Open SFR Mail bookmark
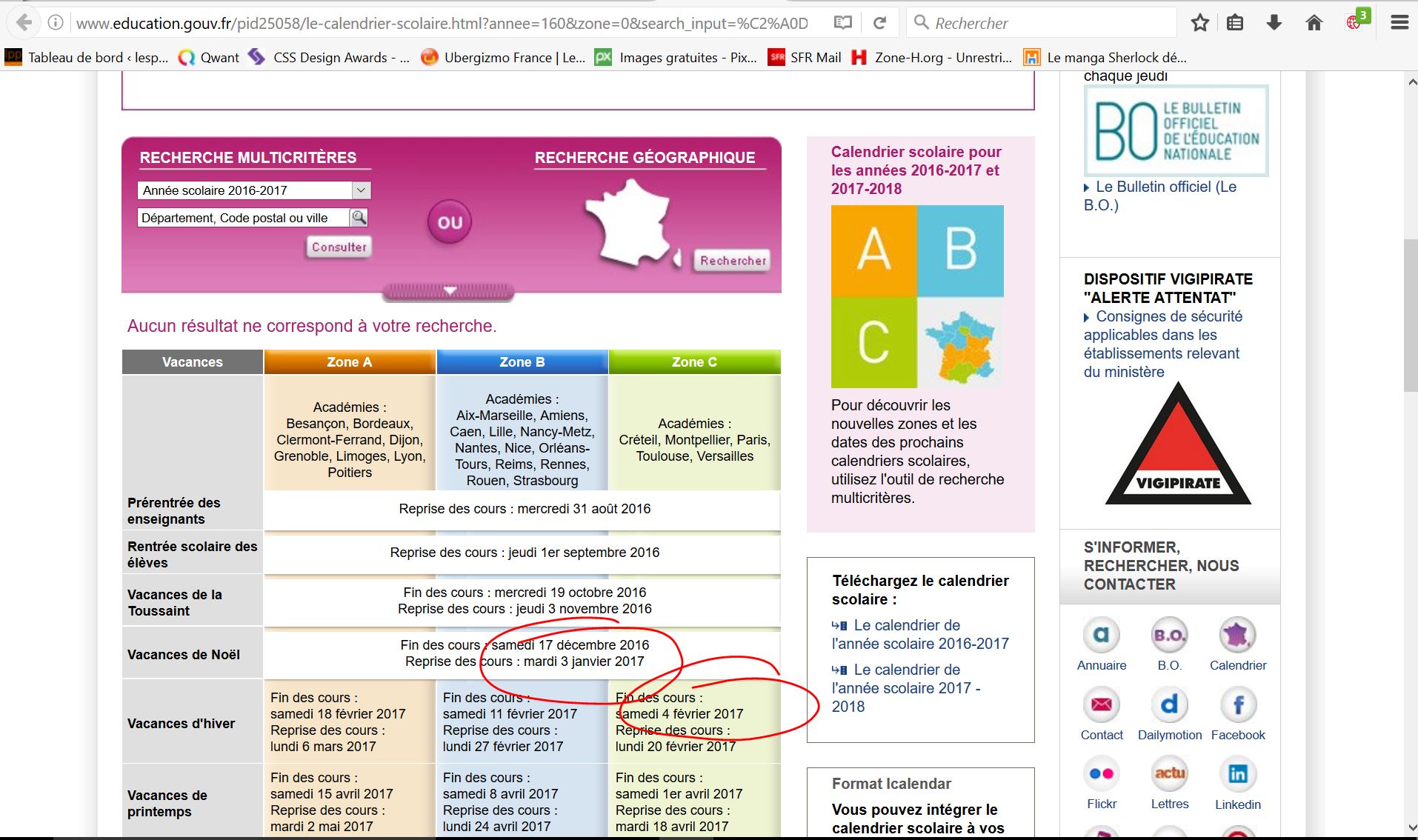This screenshot has height=840, width=1418. (x=805, y=57)
